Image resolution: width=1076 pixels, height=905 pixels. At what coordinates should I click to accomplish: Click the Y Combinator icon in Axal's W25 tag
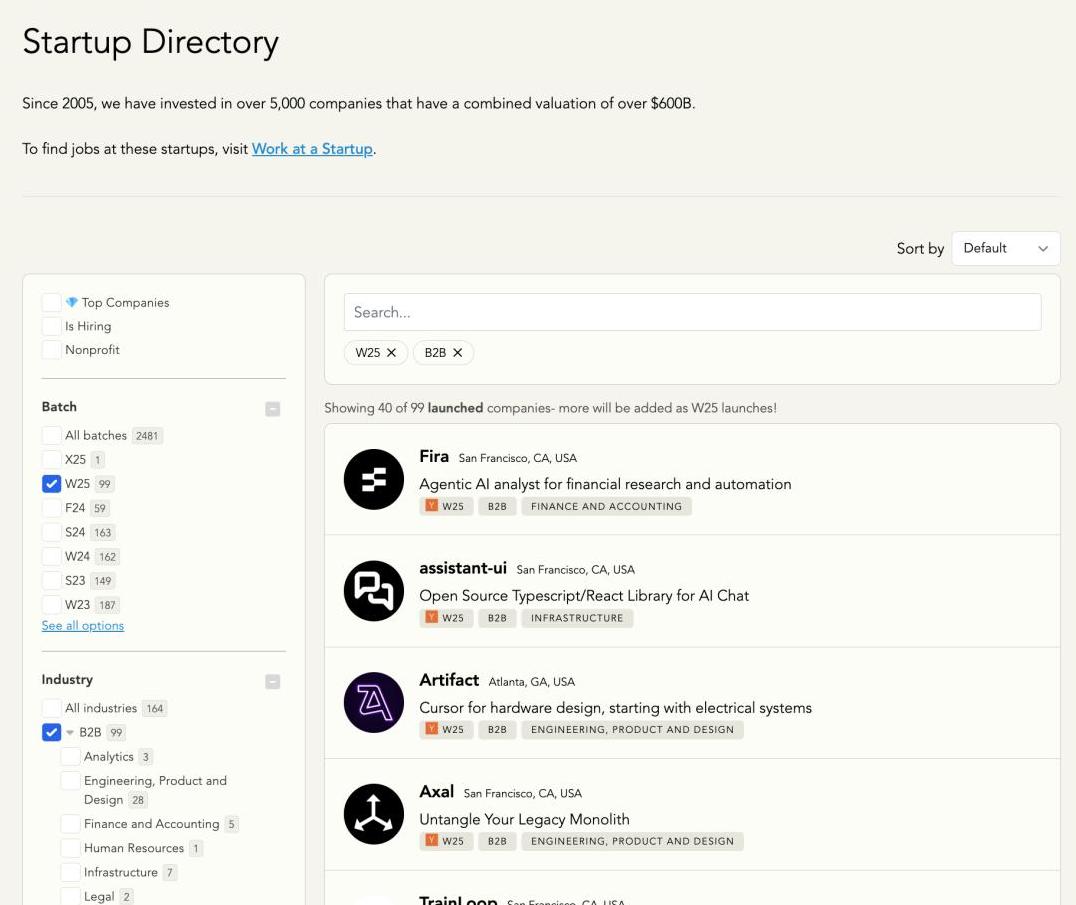(x=432, y=841)
